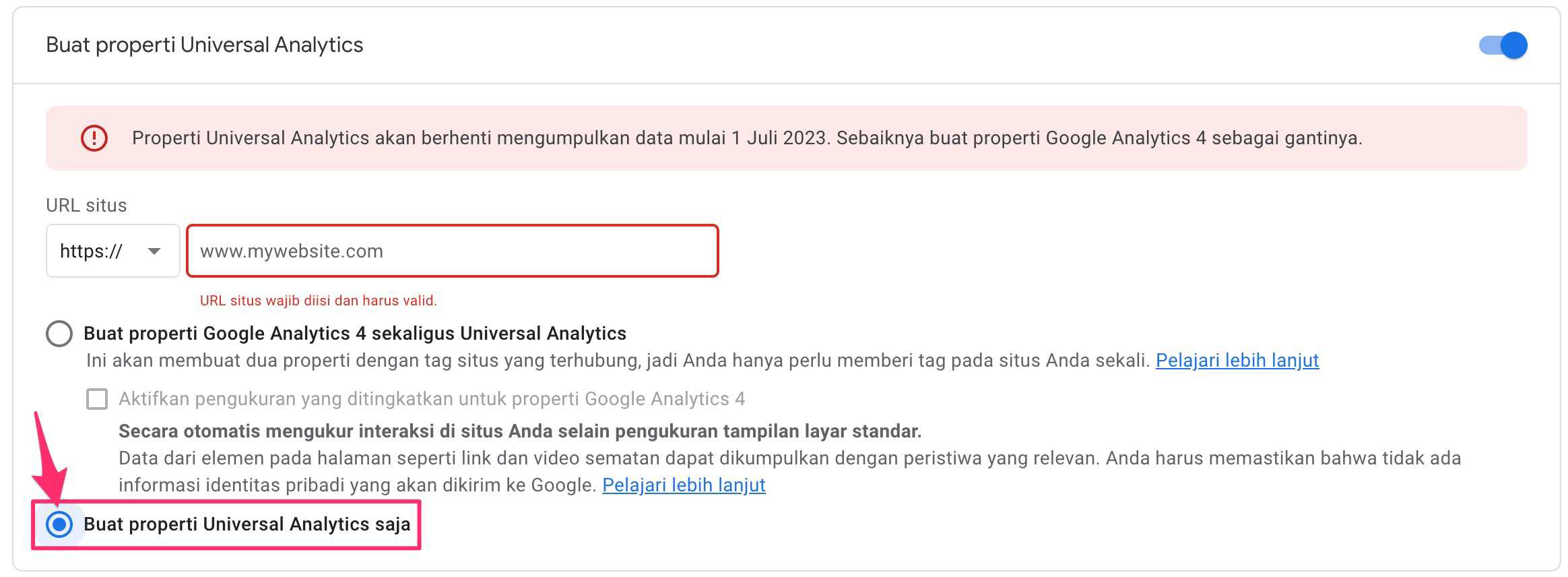Open Pelajari lebih lanjut link about identitas pribadi
This screenshot has height=577, width=1568.
tap(684, 485)
